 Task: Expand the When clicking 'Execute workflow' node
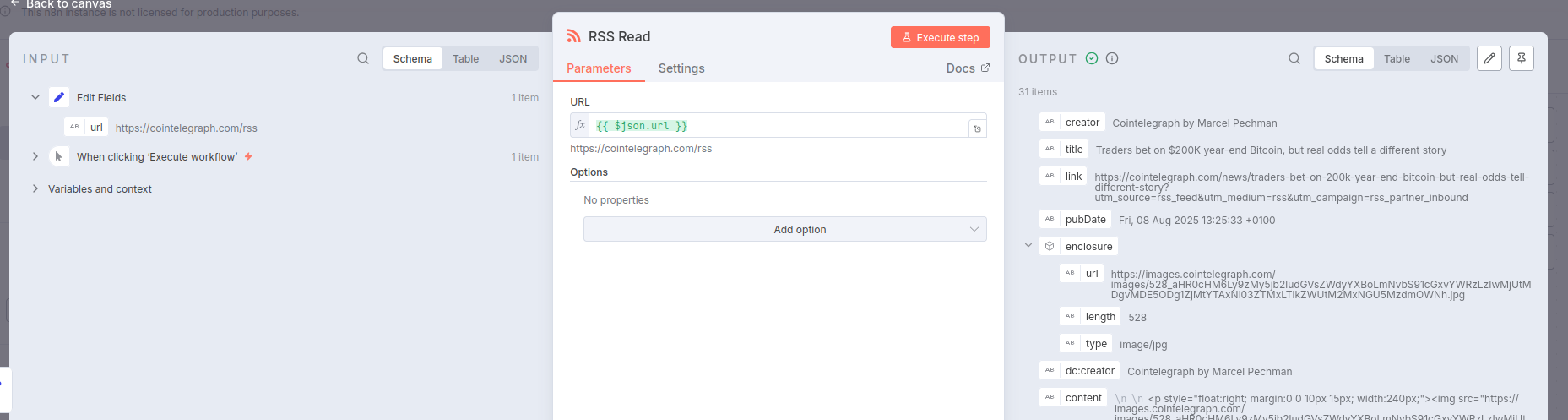point(35,156)
